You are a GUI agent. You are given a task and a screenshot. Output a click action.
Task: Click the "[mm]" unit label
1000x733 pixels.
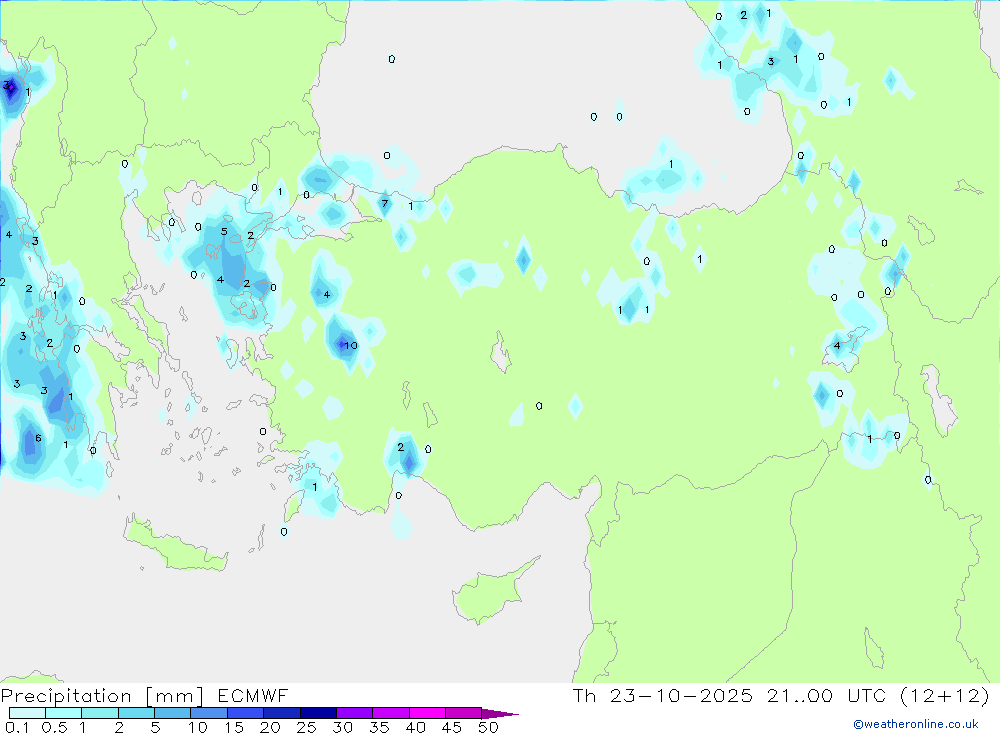(x=175, y=696)
